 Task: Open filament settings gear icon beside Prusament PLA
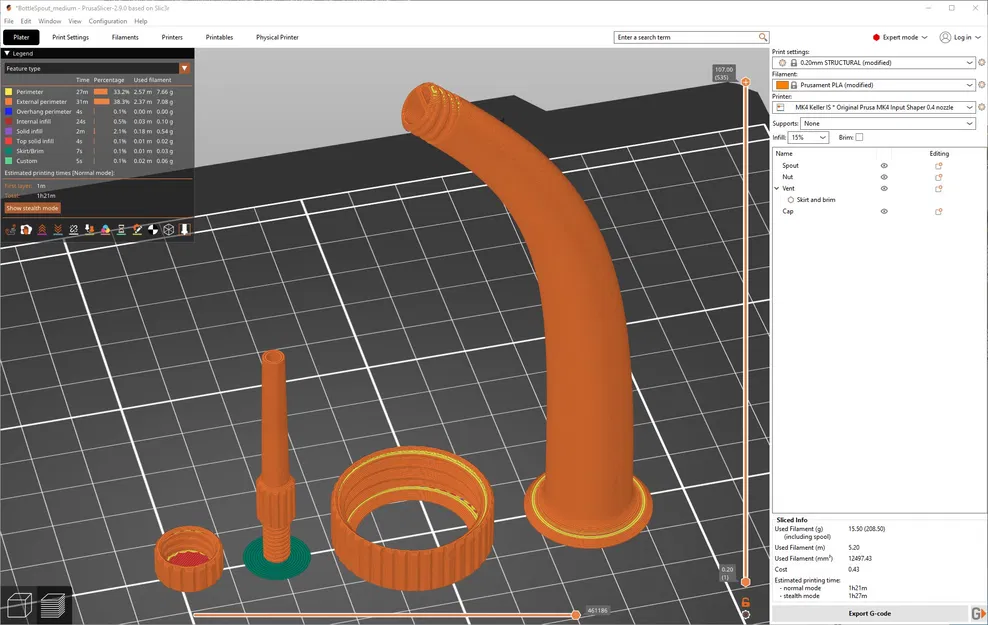click(982, 84)
